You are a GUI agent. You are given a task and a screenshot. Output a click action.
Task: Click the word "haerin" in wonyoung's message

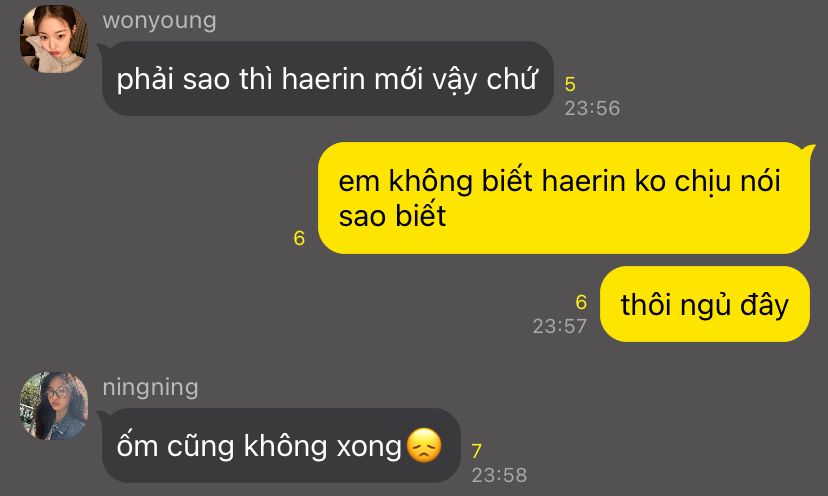click(323, 79)
